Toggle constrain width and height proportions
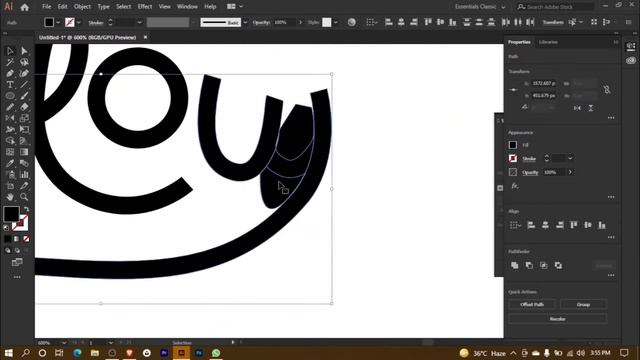Image resolution: width=640 pixels, height=360 pixels. coord(607,89)
